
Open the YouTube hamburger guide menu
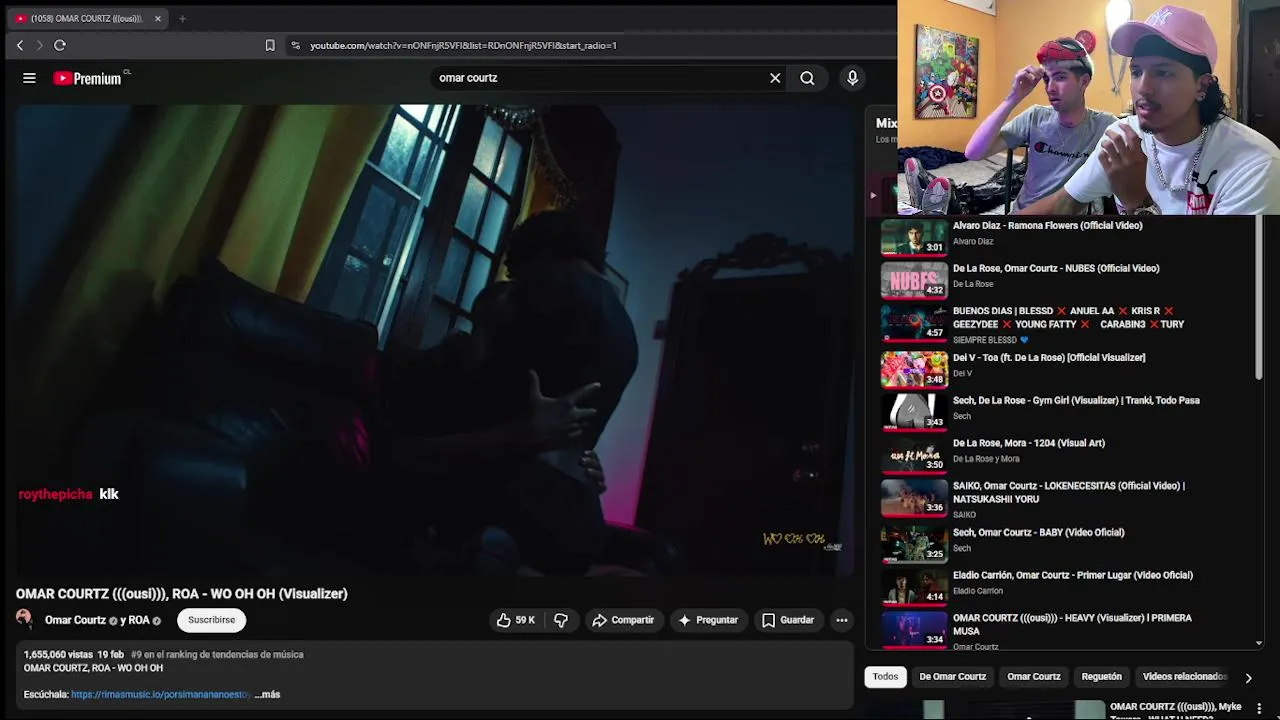coord(29,78)
